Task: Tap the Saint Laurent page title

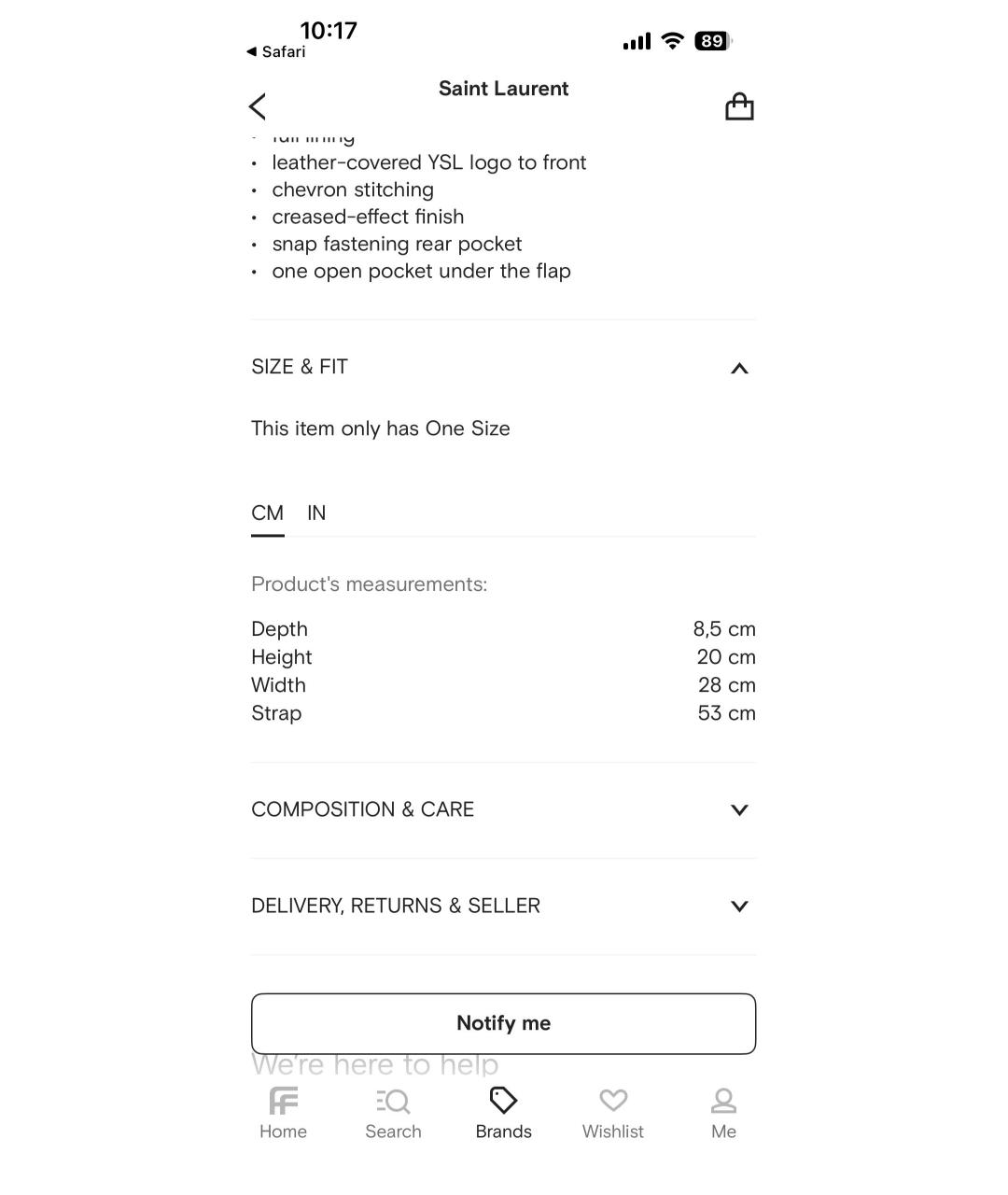Action: click(x=503, y=89)
